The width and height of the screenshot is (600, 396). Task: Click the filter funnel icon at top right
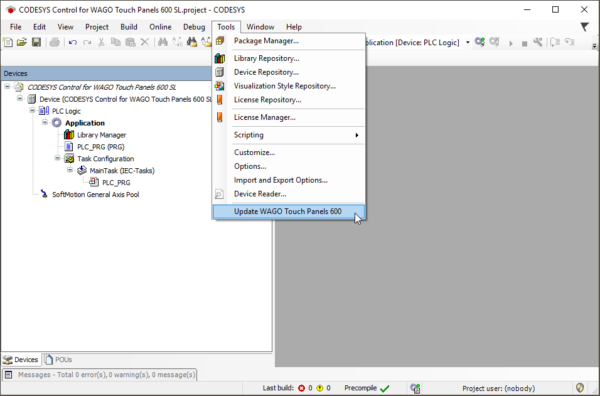[x=584, y=27]
